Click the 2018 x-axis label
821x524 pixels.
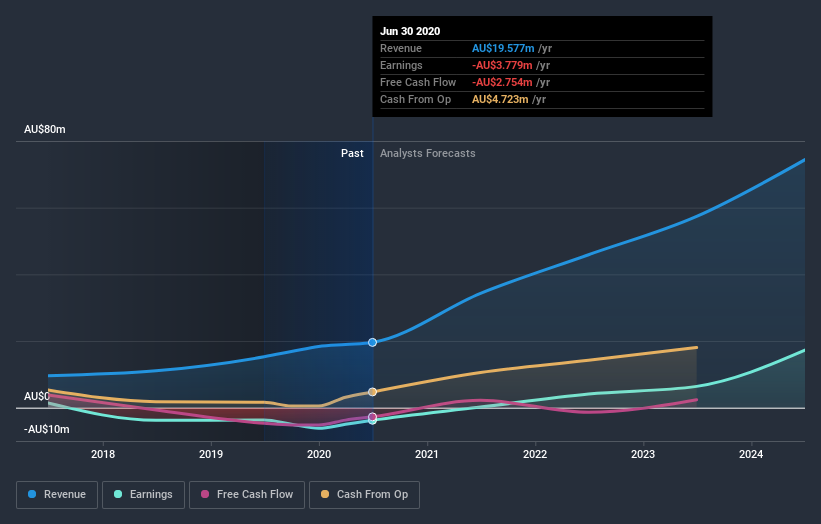pos(103,454)
